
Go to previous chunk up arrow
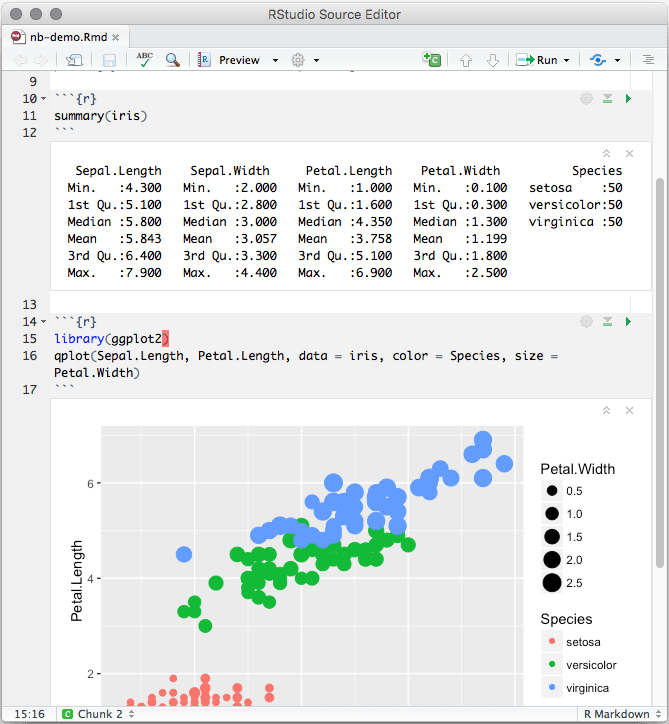(466, 60)
